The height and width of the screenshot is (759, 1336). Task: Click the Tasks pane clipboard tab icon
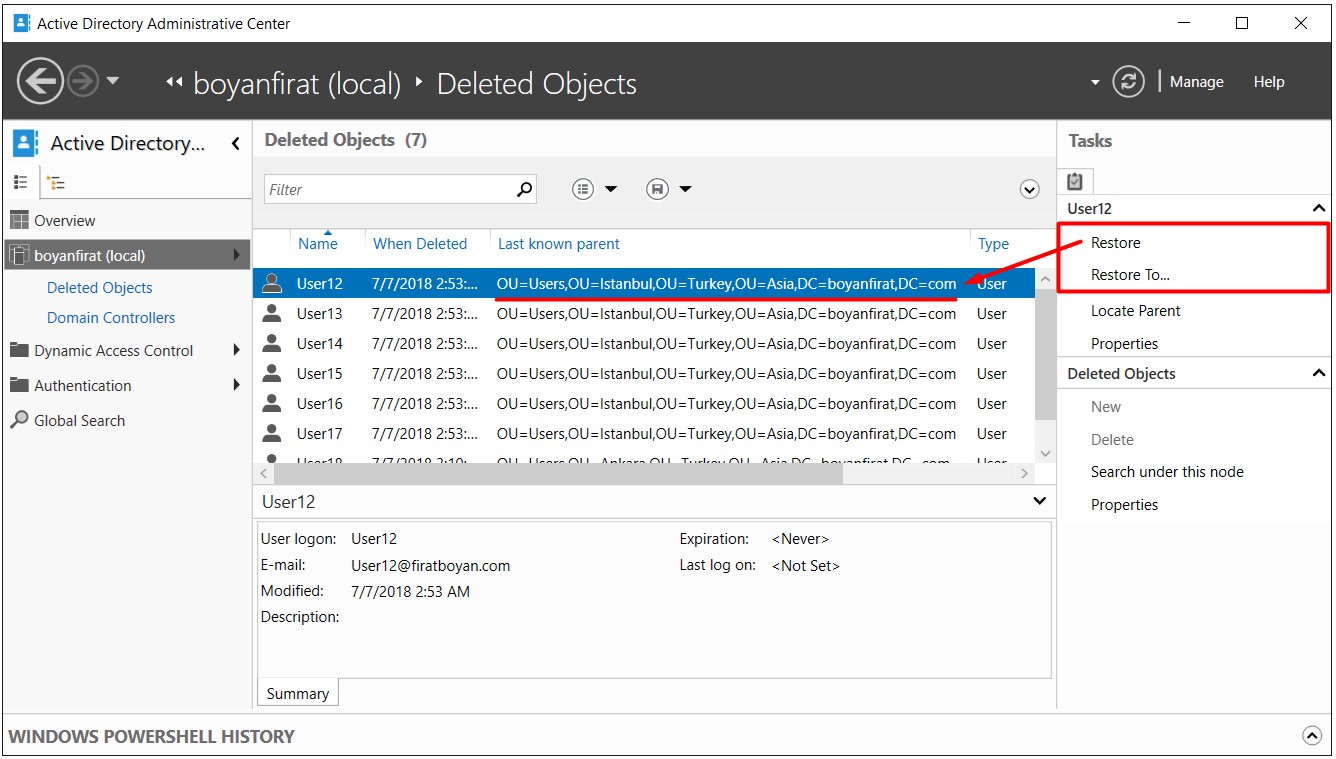1075,181
